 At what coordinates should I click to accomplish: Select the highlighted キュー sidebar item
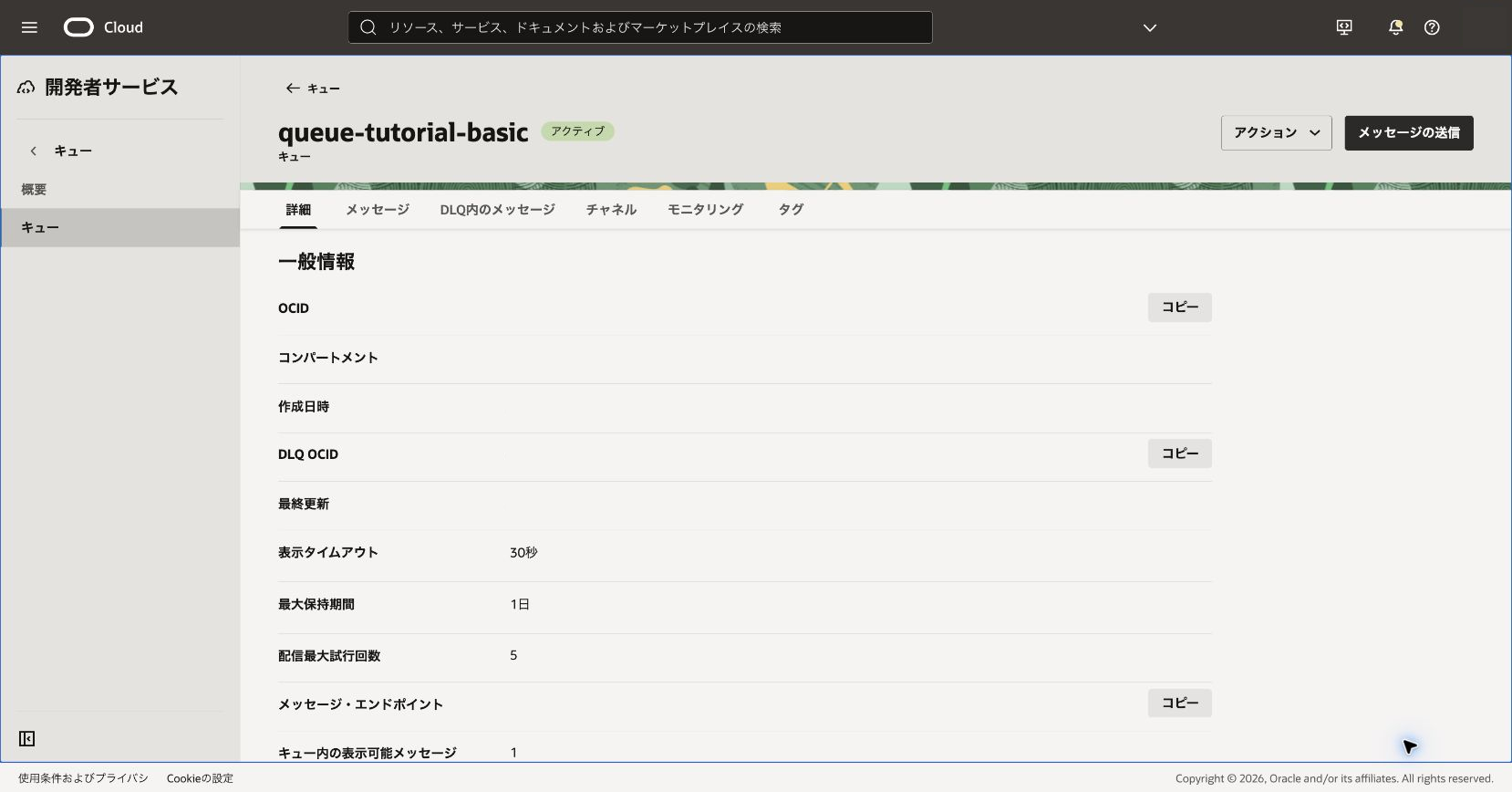click(x=119, y=227)
